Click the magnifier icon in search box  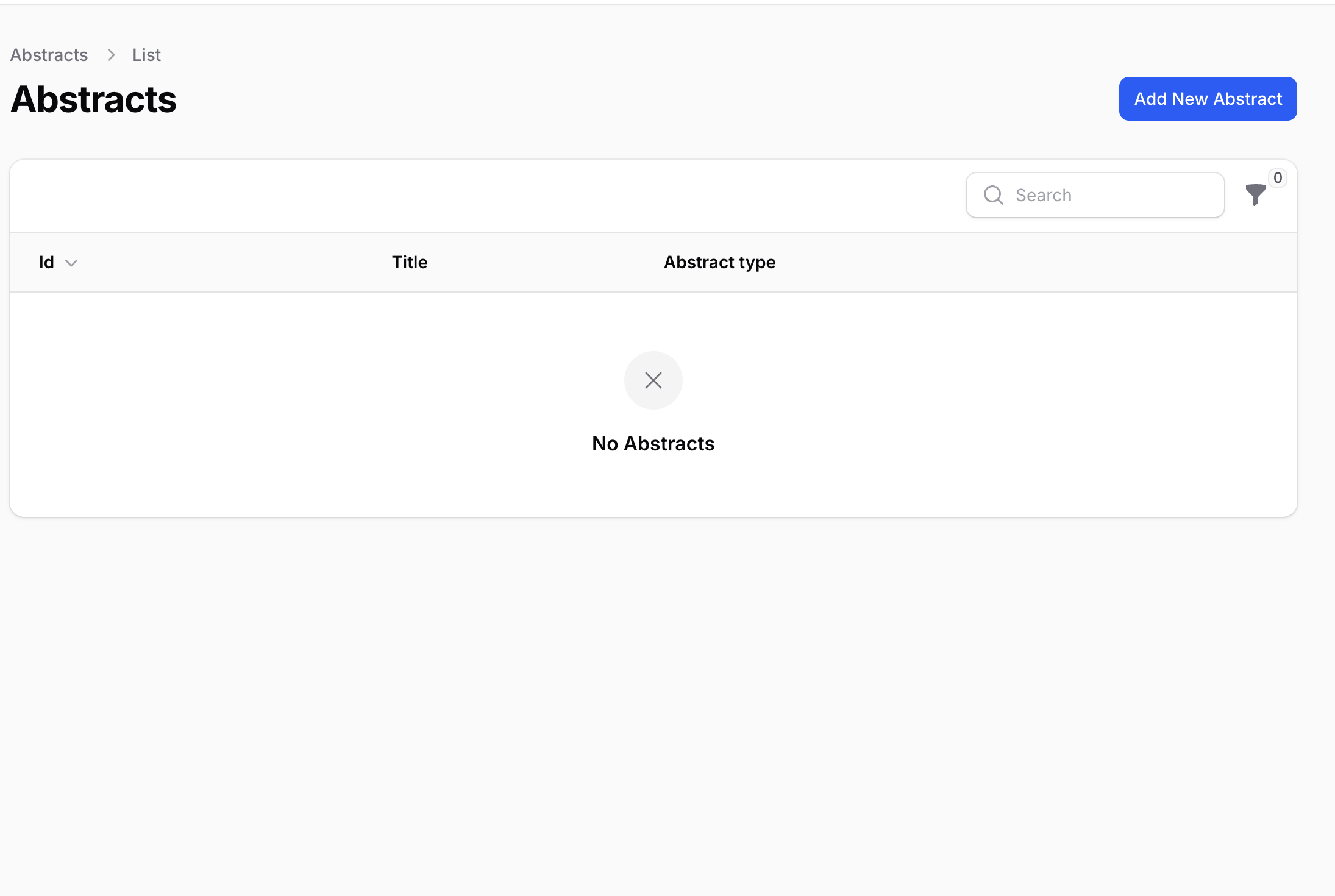(993, 195)
